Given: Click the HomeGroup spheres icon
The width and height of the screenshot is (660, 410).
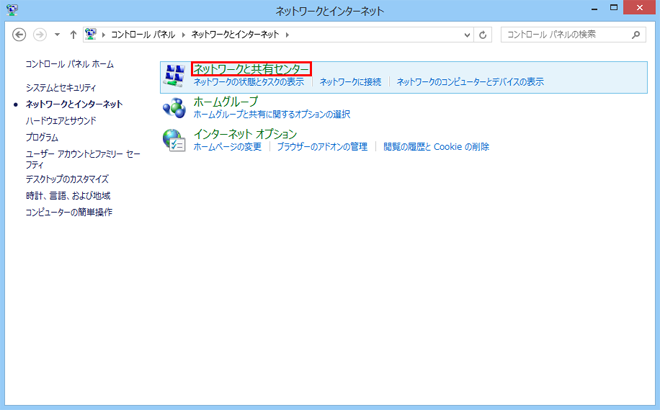Looking at the screenshot, I should coord(174,108).
